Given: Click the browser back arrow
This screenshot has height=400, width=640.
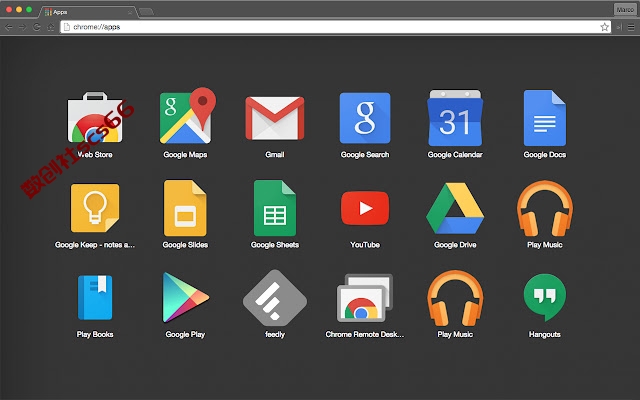Looking at the screenshot, I should pyautogui.click(x=9, y=27).
